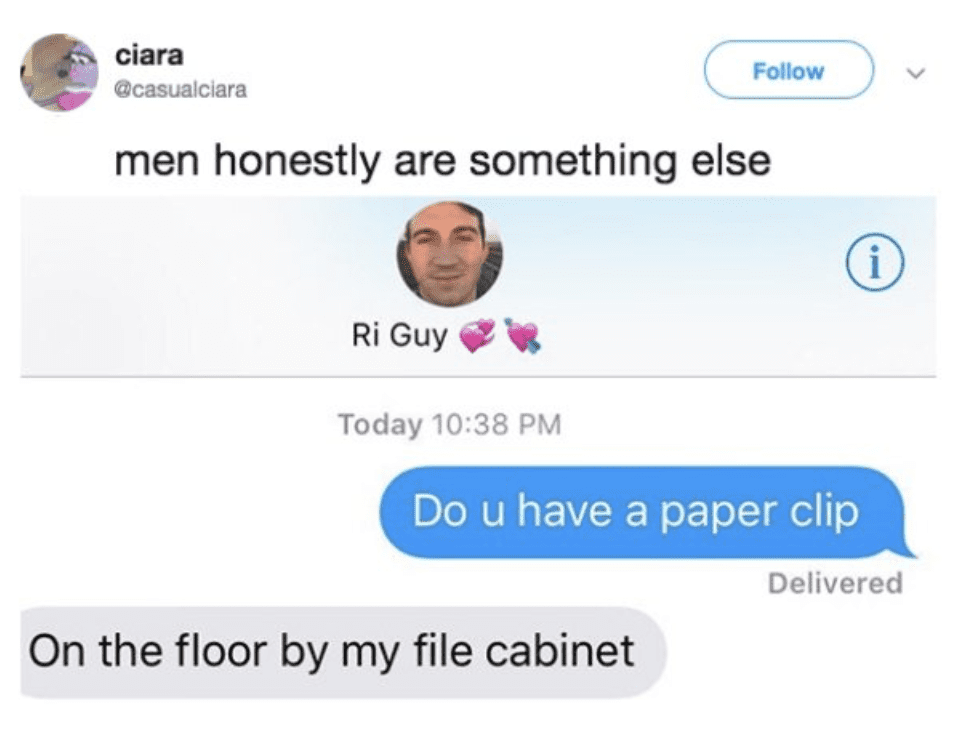Screen dimensions: 972x730
Task: Click the tweet text about men
Action: pyautogui.click(x=443, y=161)
